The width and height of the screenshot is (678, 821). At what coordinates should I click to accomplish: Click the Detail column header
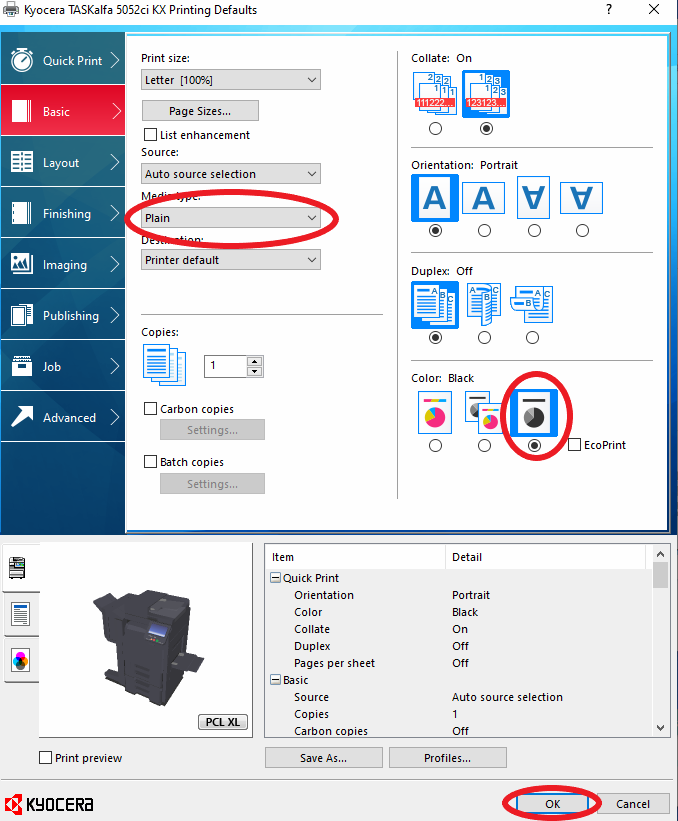pos(546,557)
